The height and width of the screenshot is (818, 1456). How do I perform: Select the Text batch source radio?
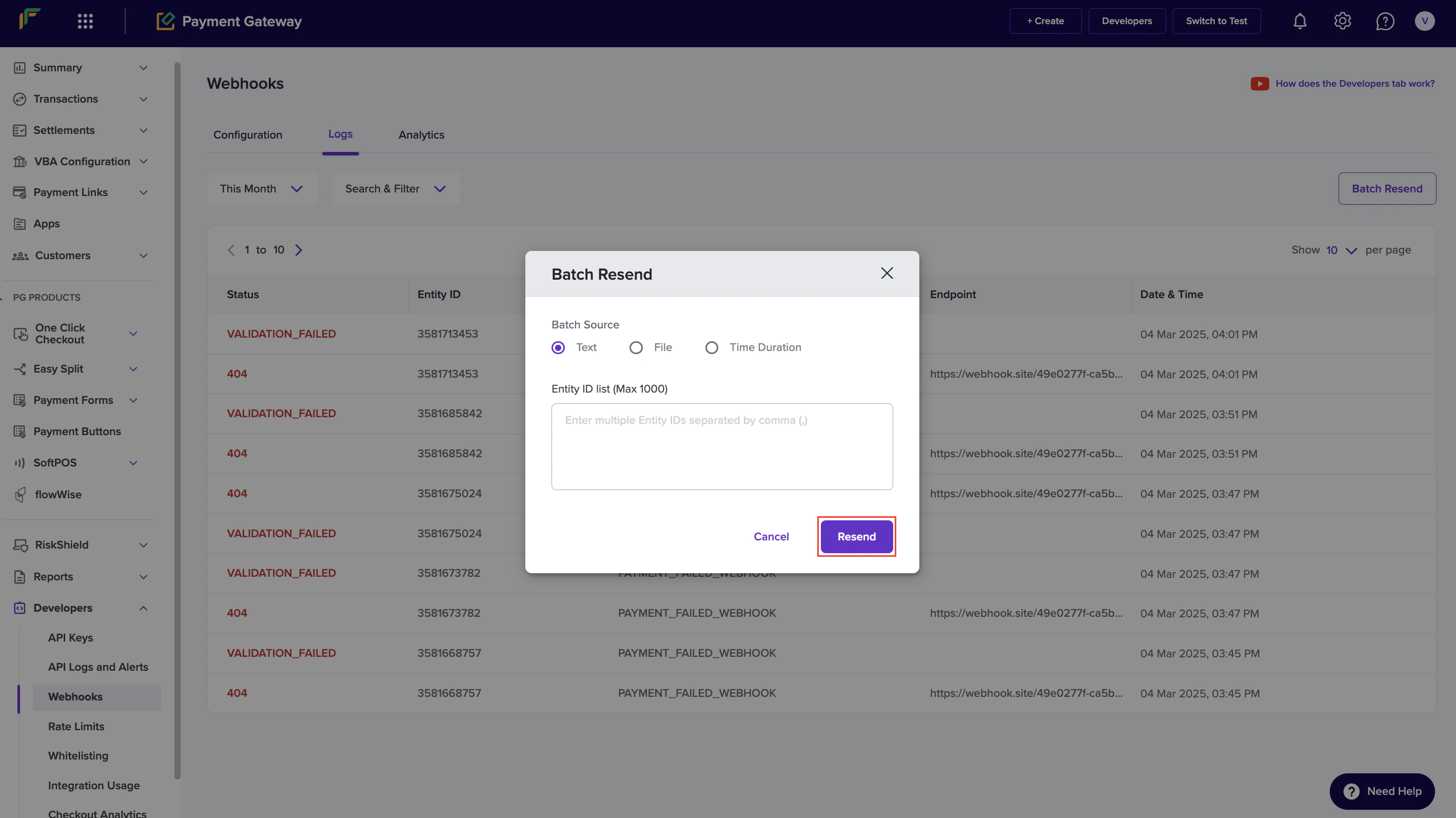coord(558,347)
